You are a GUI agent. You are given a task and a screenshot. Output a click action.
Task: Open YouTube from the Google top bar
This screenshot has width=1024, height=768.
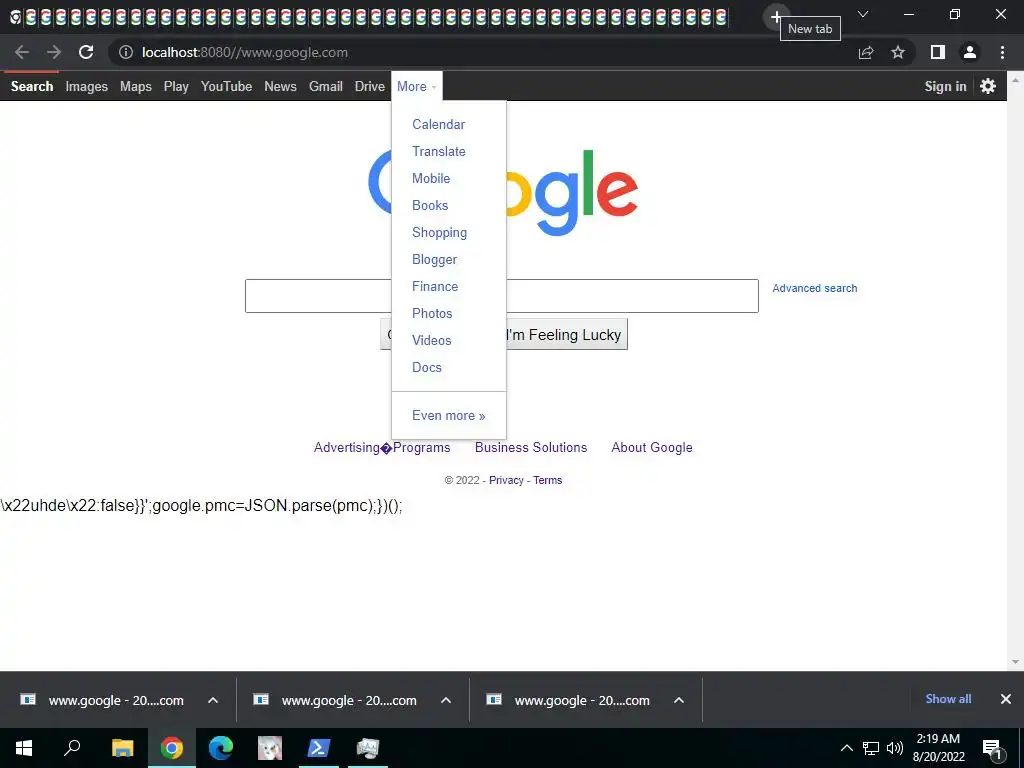(227, 86)
